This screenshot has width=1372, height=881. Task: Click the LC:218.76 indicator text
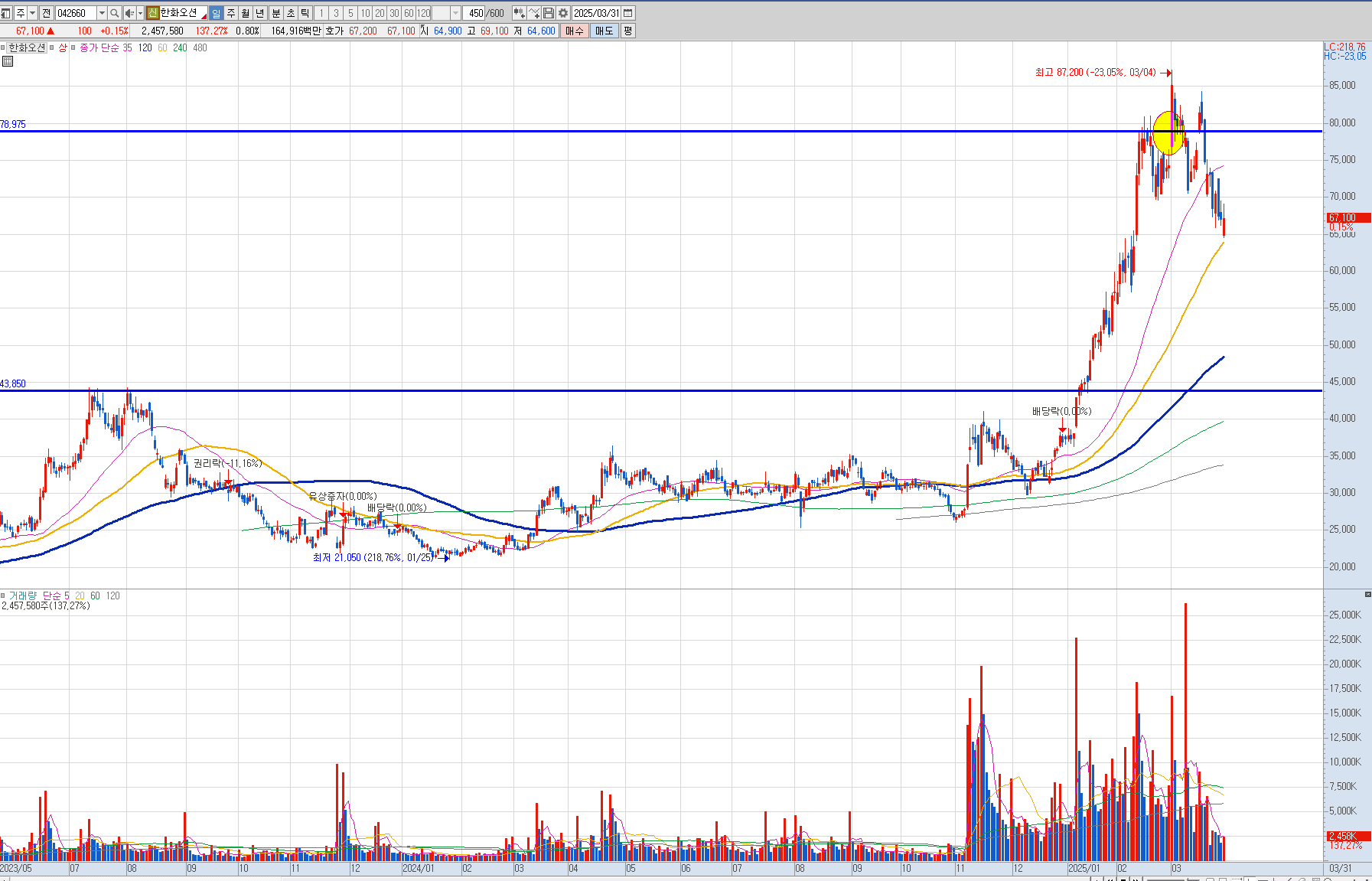[1344, 47]
